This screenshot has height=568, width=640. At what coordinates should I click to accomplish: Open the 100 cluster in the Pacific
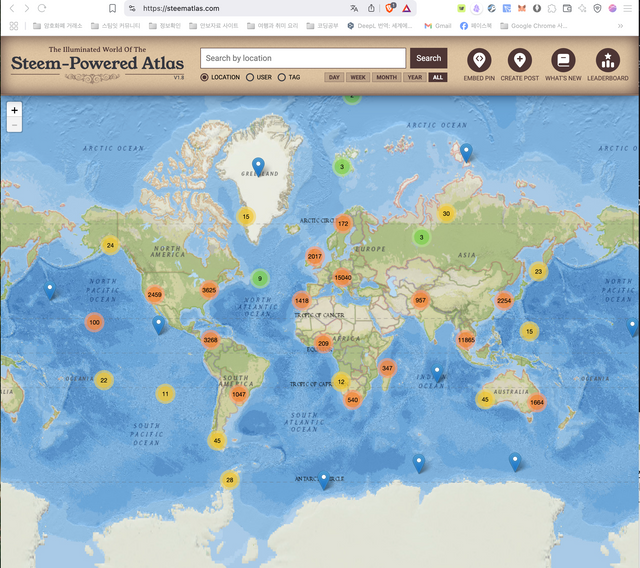94,322
